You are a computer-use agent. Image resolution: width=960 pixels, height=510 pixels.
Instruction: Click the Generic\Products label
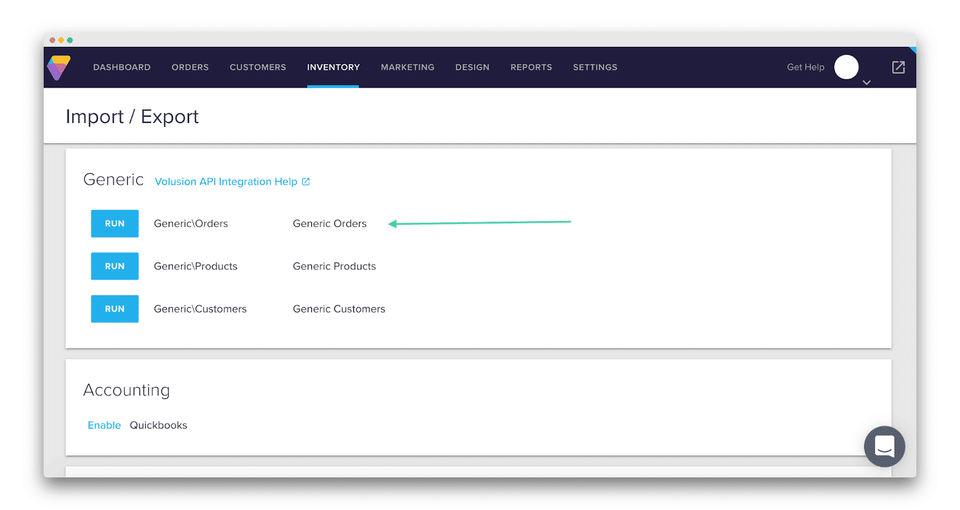tap(195, 266)
